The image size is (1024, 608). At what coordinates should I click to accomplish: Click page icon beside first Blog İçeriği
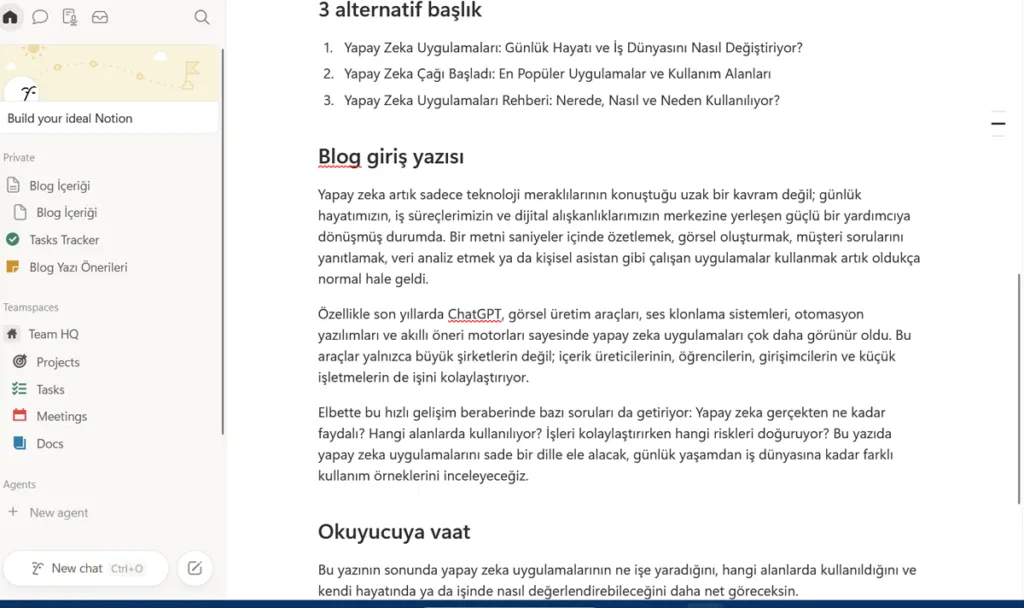click(x=13, y=185)
